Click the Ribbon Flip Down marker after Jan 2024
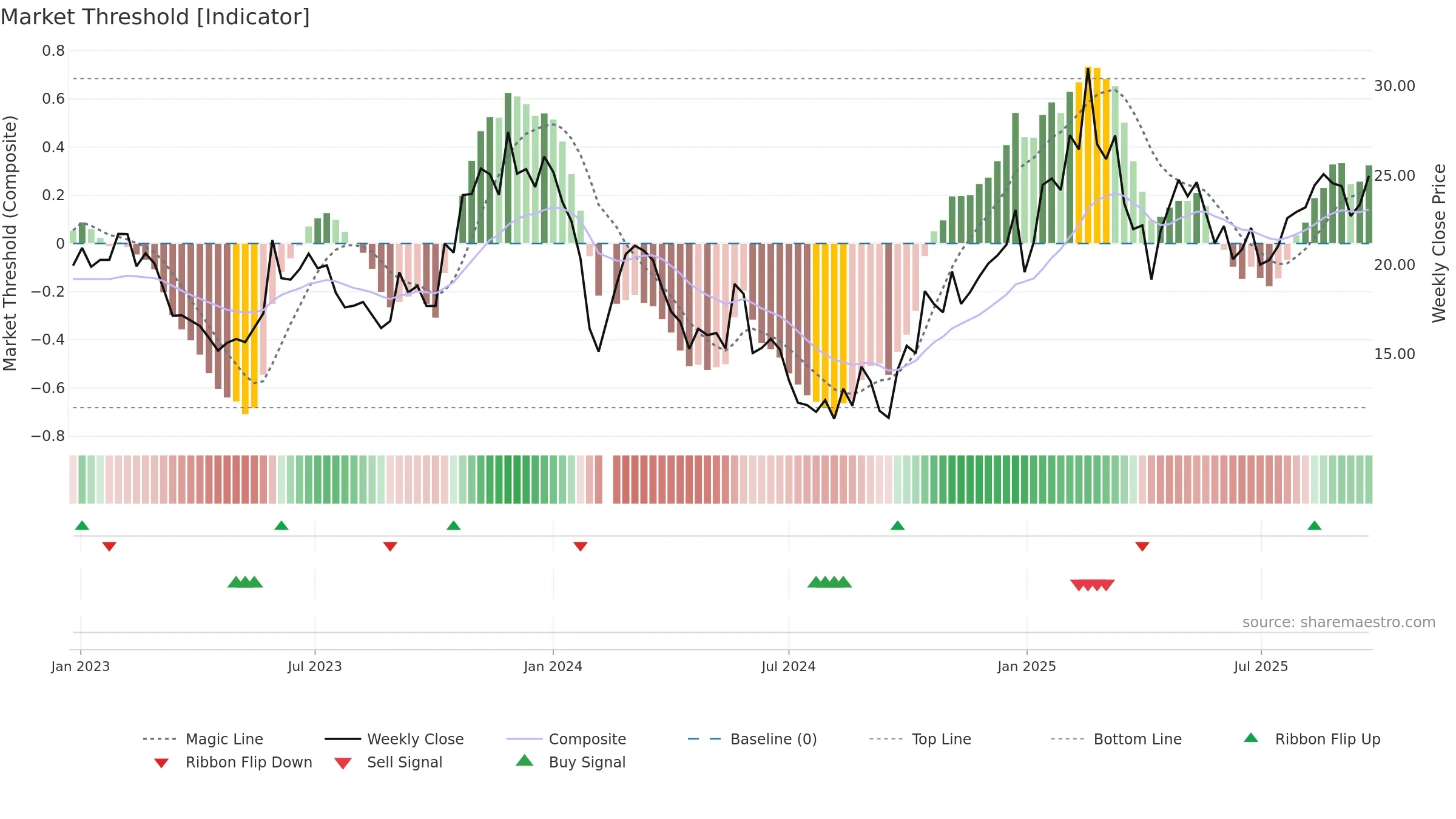The width and height of the screenshot is (1456, 819). [x=581, y=547]
